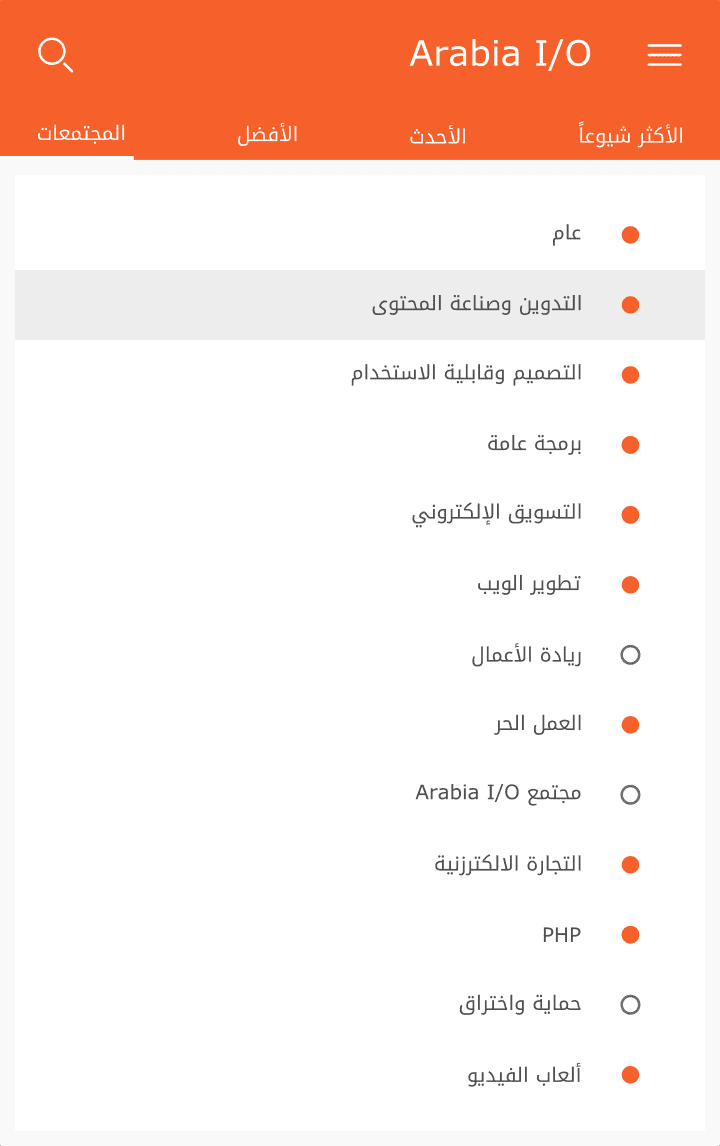Toggle the empty circle beside حماية واختراق
This screenshot has width=720, height=1146.
pos(630,1005)
